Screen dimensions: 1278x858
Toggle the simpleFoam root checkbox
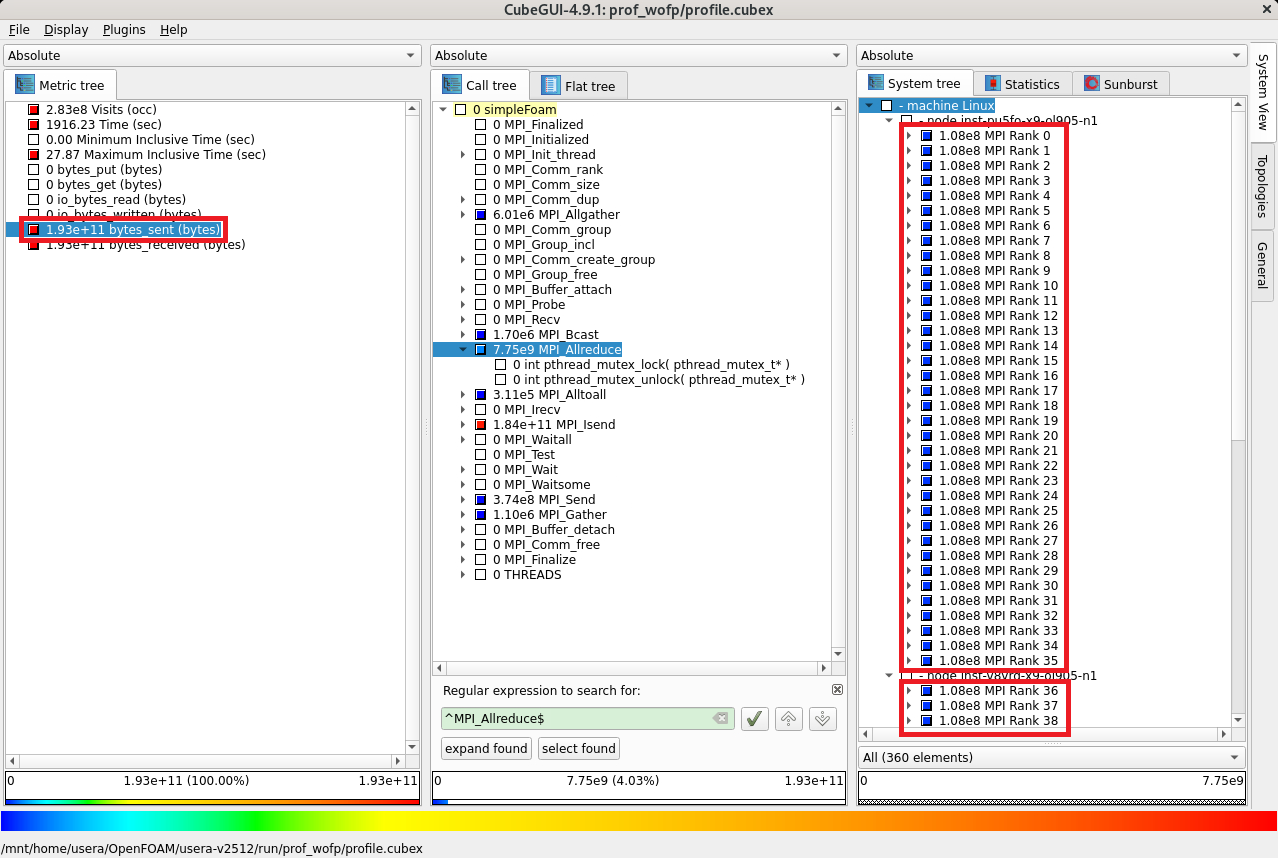pos(461,110)
